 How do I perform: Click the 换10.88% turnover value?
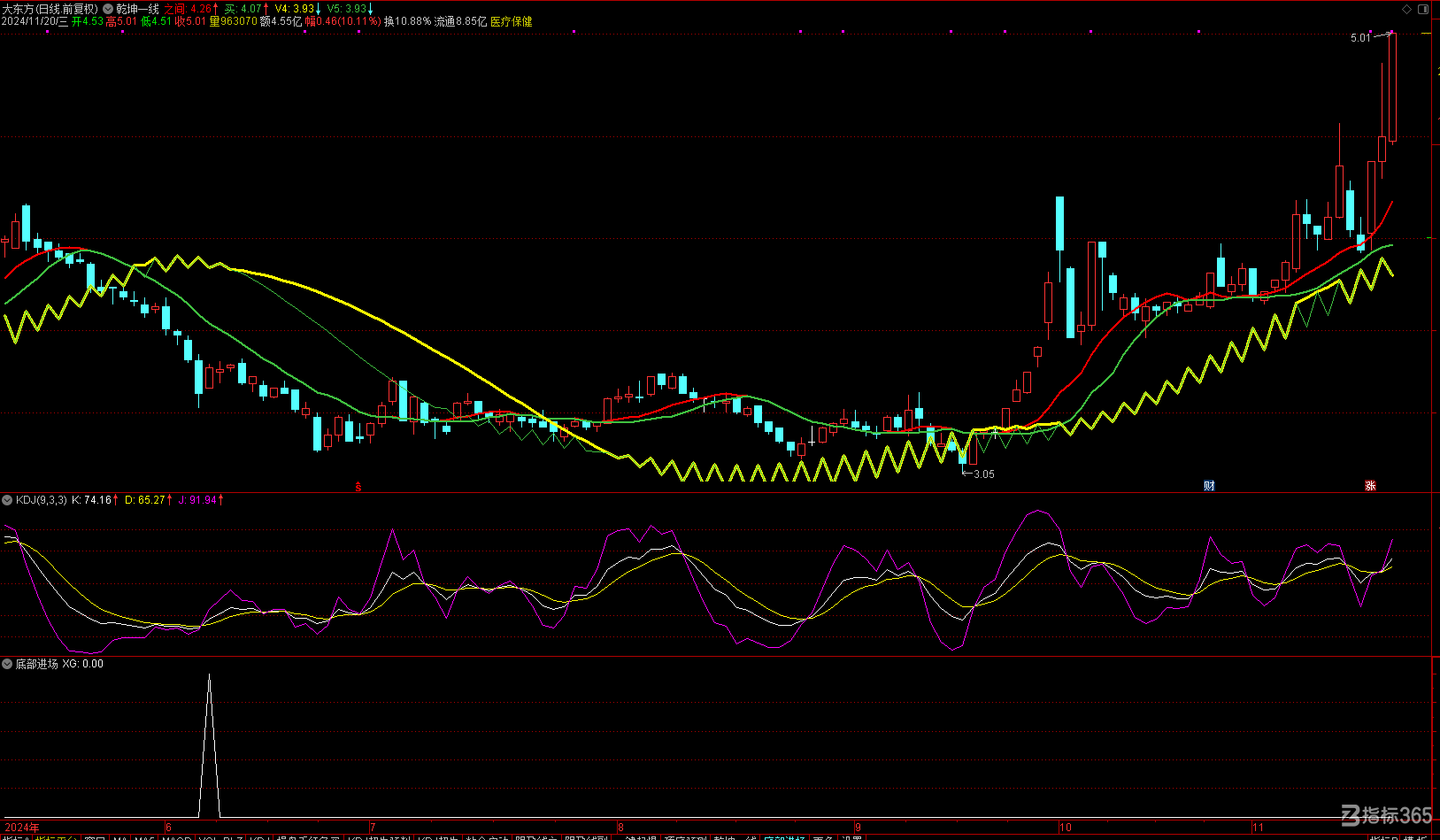(408, 21)
